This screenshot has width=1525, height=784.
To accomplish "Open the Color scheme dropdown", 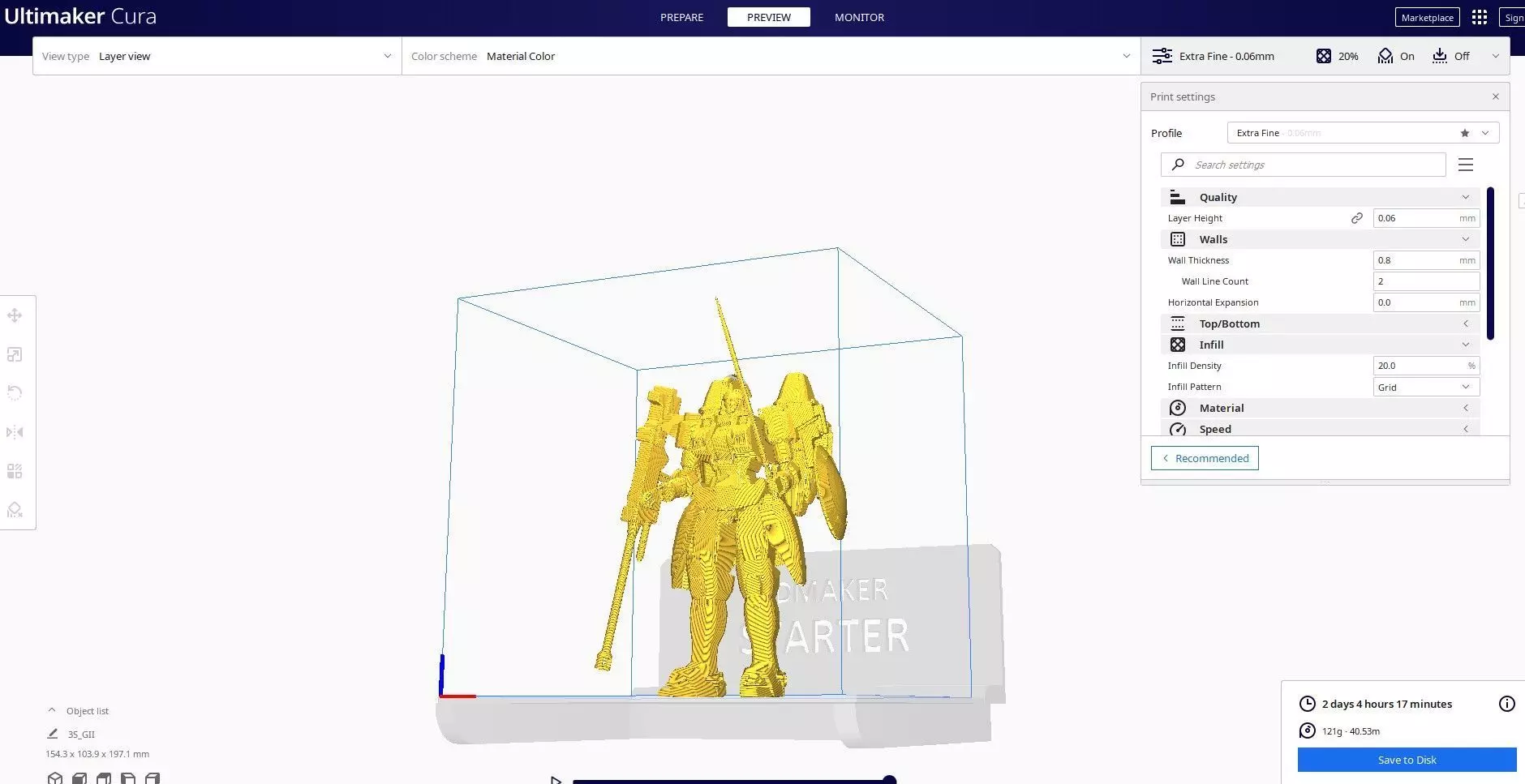I will coord(771,56).
